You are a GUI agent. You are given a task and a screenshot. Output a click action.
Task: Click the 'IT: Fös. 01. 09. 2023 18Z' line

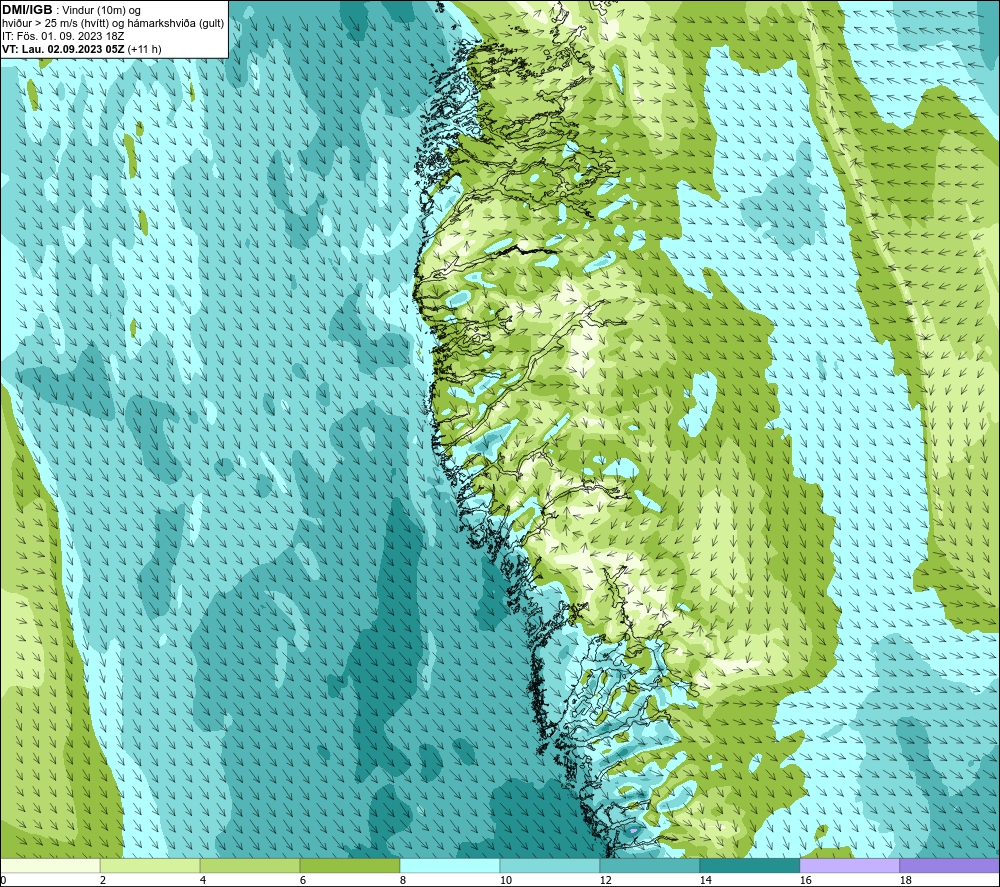click(63, 36)
